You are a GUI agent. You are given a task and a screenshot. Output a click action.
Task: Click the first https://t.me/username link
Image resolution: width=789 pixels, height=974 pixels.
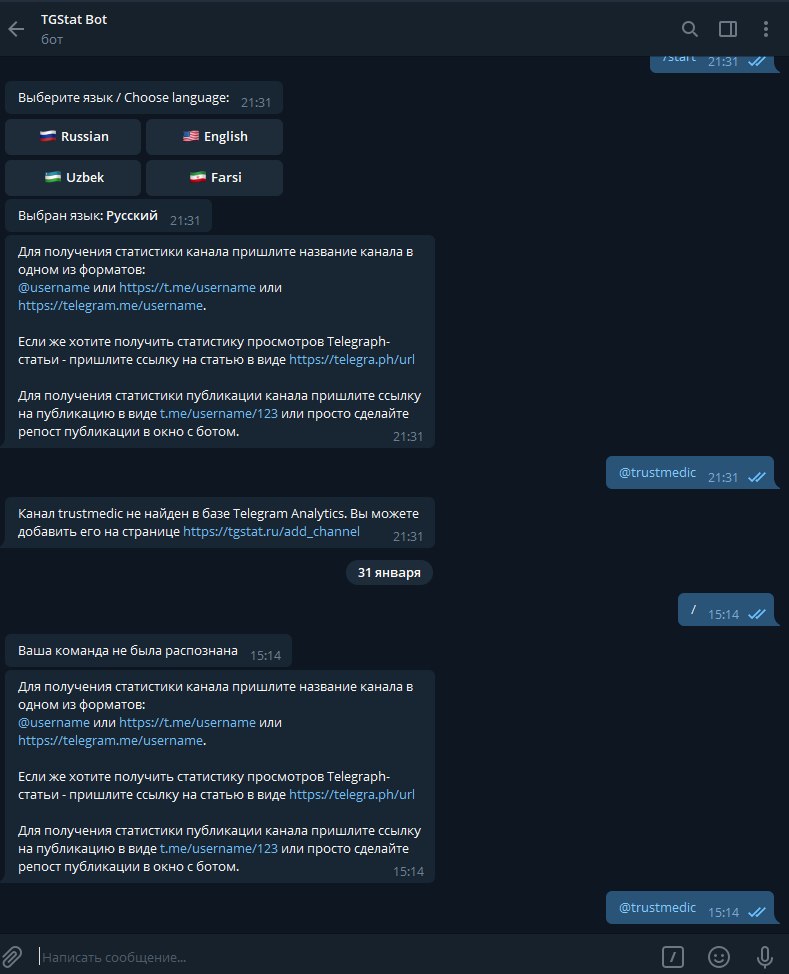(187, 288)
